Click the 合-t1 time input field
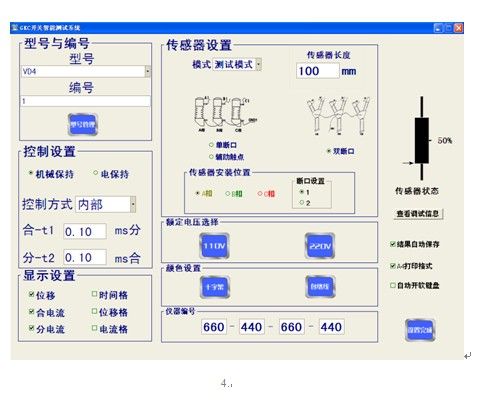 [85, 231]
